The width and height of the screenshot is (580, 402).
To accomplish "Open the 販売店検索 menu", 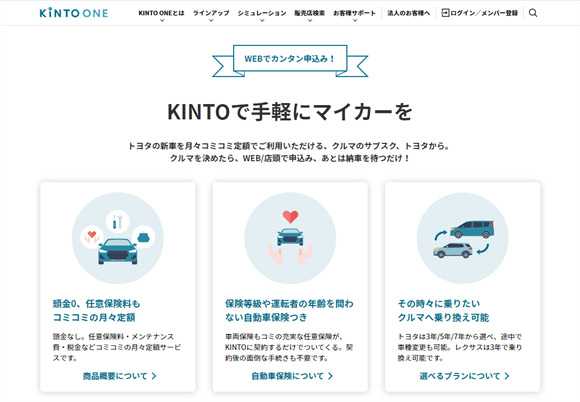I will [x=310, y=13].
